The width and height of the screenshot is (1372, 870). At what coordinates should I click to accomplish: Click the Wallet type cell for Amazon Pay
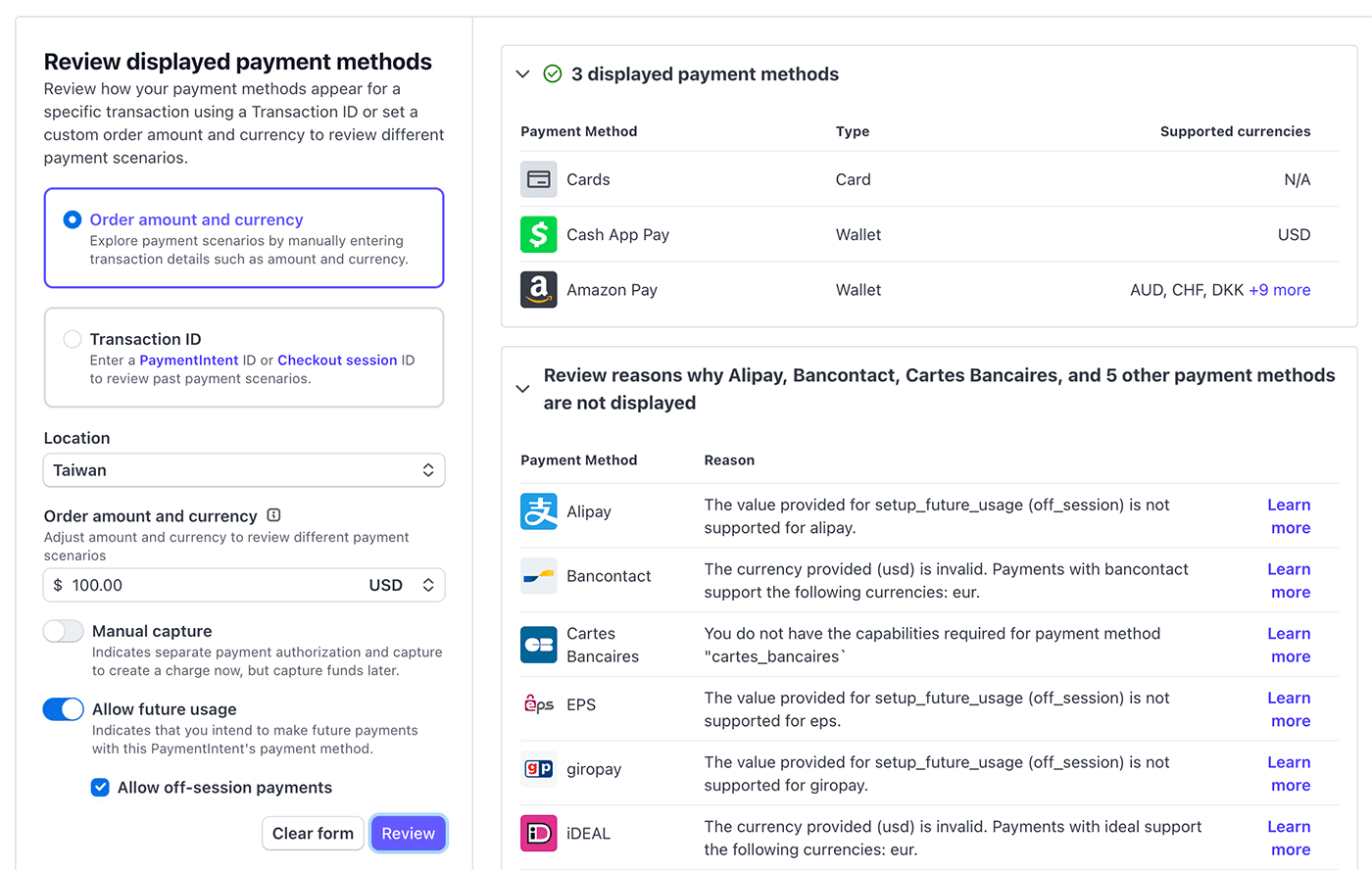858,290
